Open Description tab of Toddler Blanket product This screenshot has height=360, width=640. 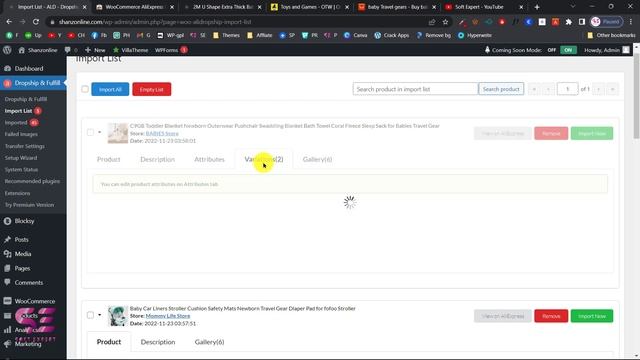pos(158,159)
